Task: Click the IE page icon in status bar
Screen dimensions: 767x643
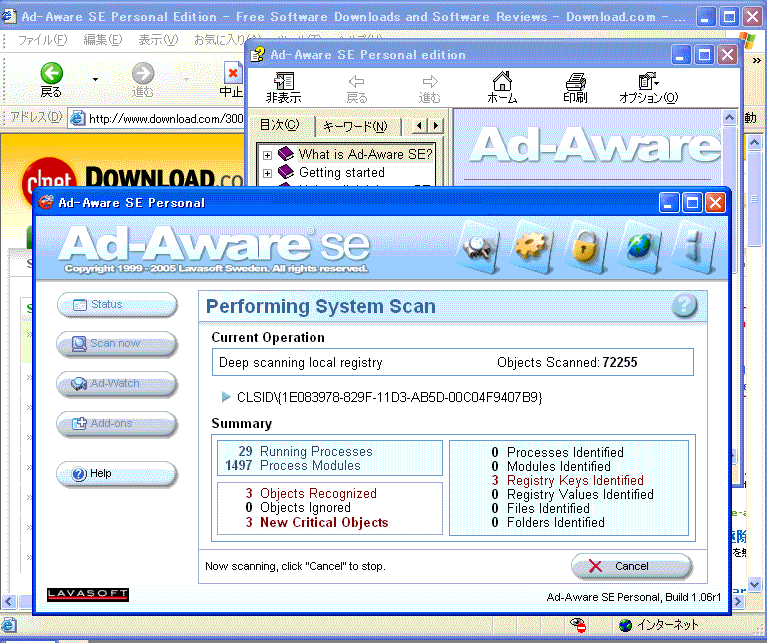Action: click(9, 625)
